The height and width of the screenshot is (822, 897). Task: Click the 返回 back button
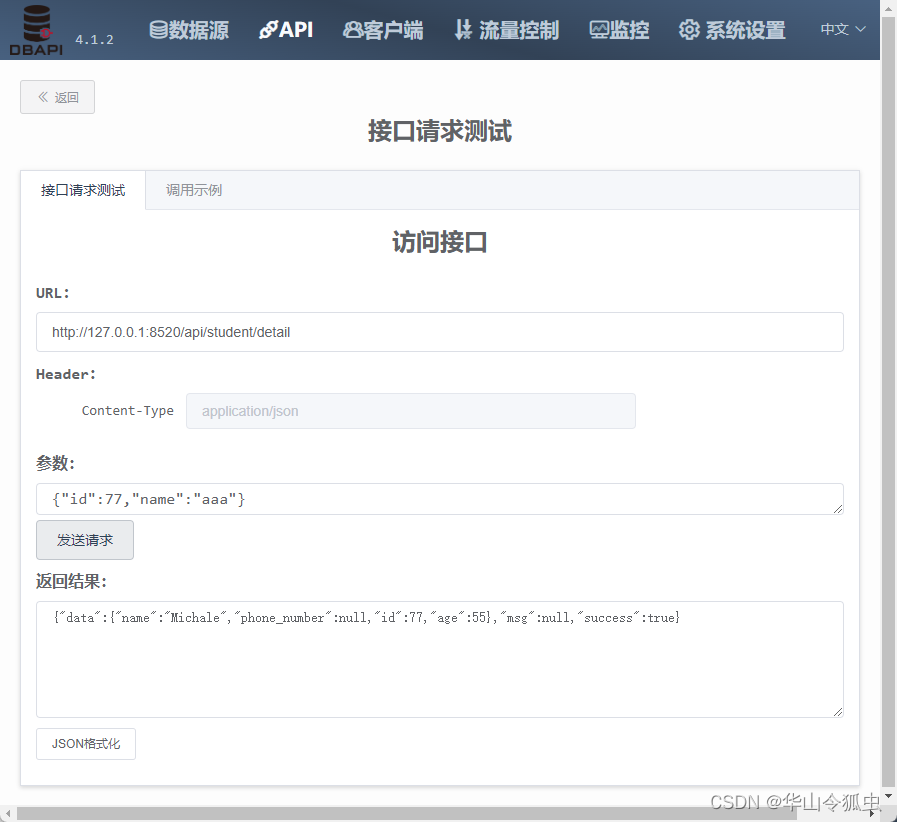click(x=57, y=96)
